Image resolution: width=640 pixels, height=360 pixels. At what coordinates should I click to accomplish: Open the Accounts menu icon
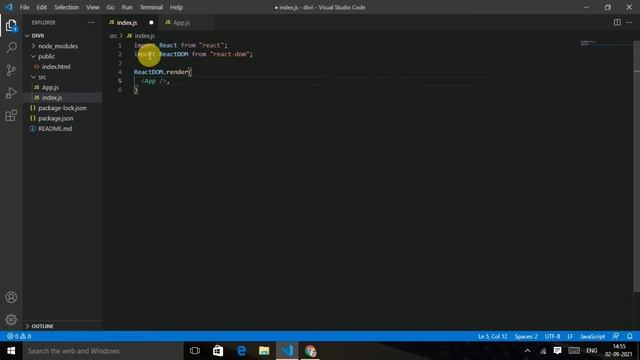click(x=11, y=297)
